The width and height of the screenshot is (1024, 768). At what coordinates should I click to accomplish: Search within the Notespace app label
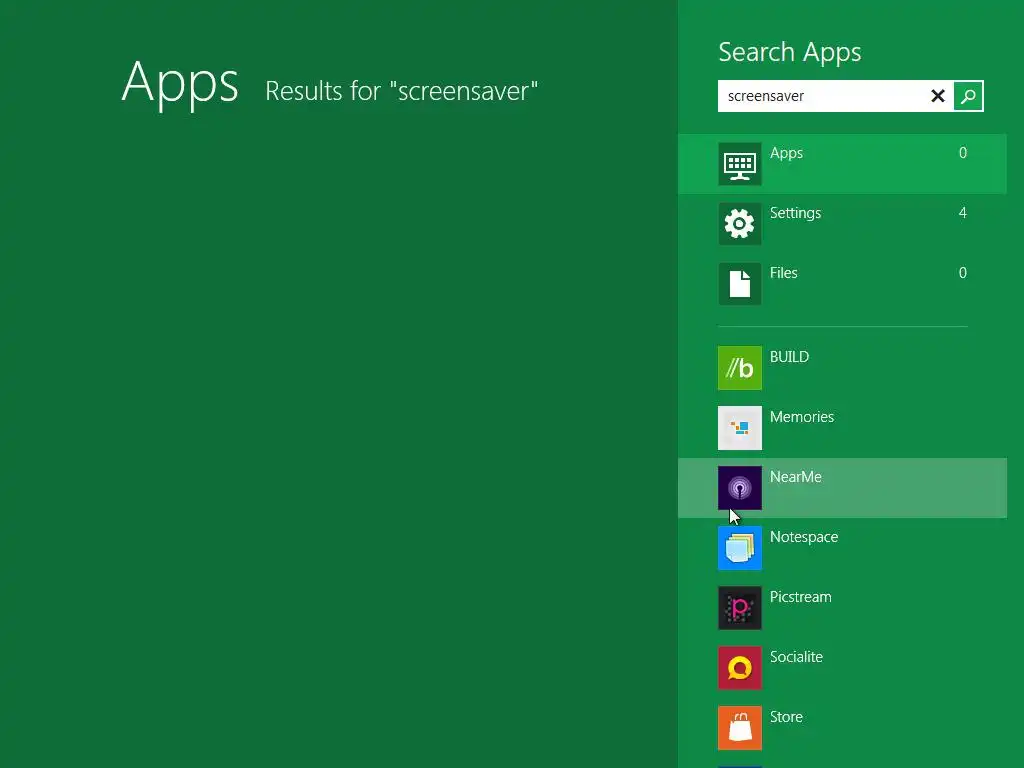804,537
